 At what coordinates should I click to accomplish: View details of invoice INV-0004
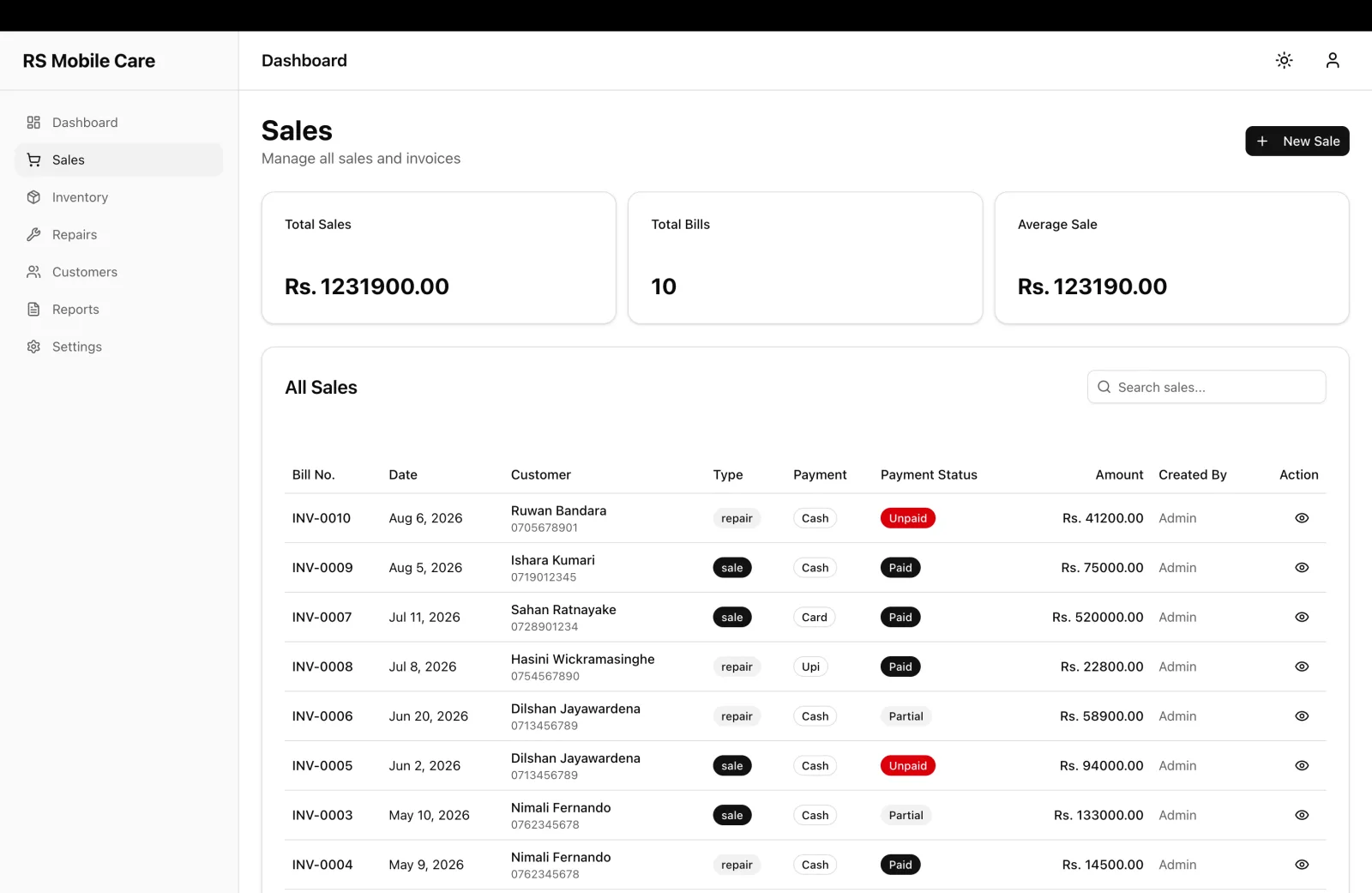pos(1301,865)
